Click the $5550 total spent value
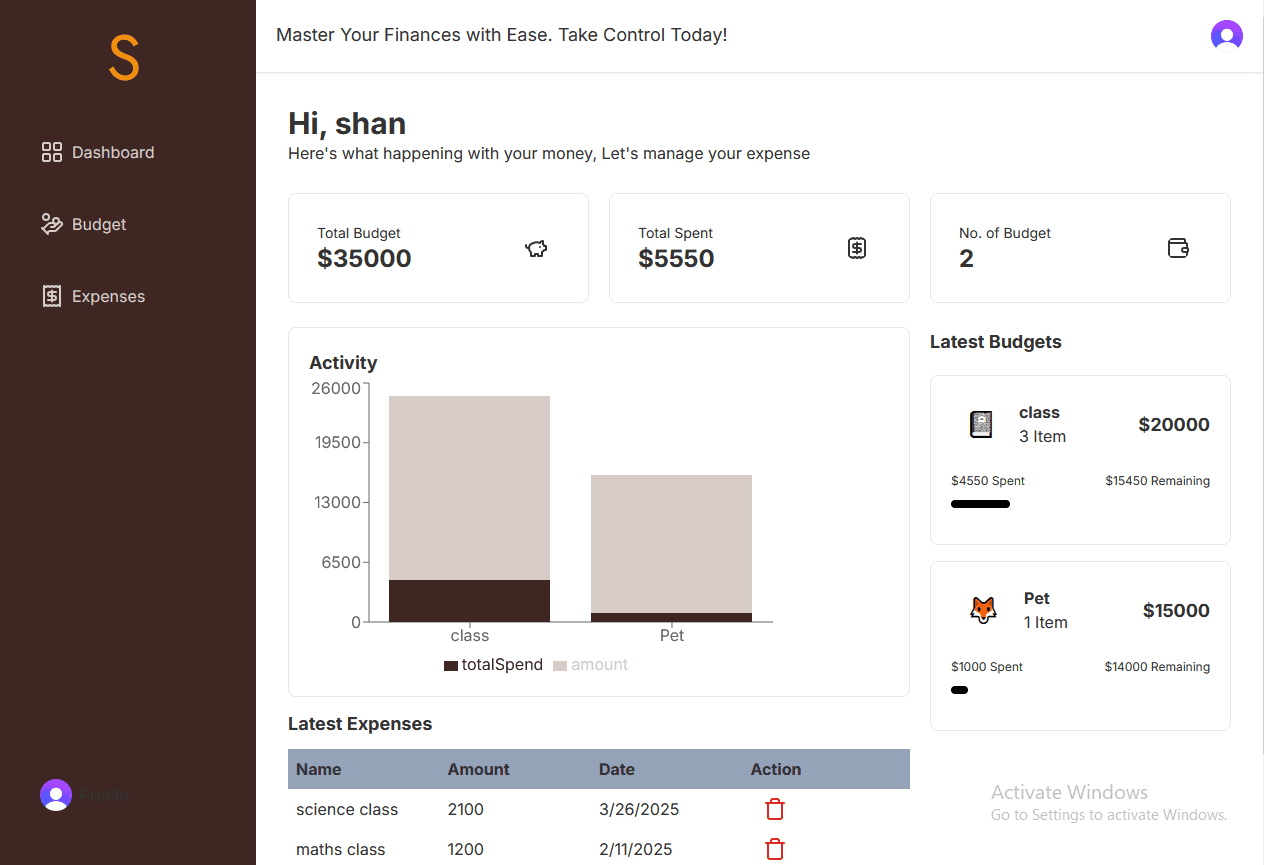 (676, 259)
